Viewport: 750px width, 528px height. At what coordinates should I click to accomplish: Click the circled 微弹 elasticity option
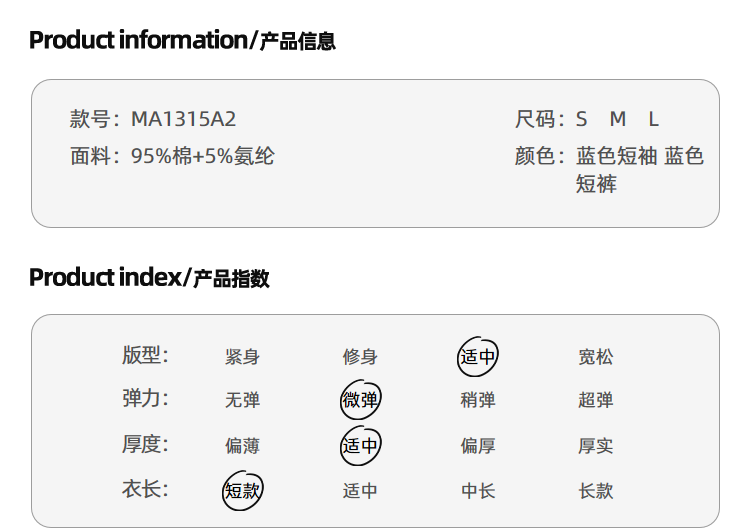[x=360, y=401]
